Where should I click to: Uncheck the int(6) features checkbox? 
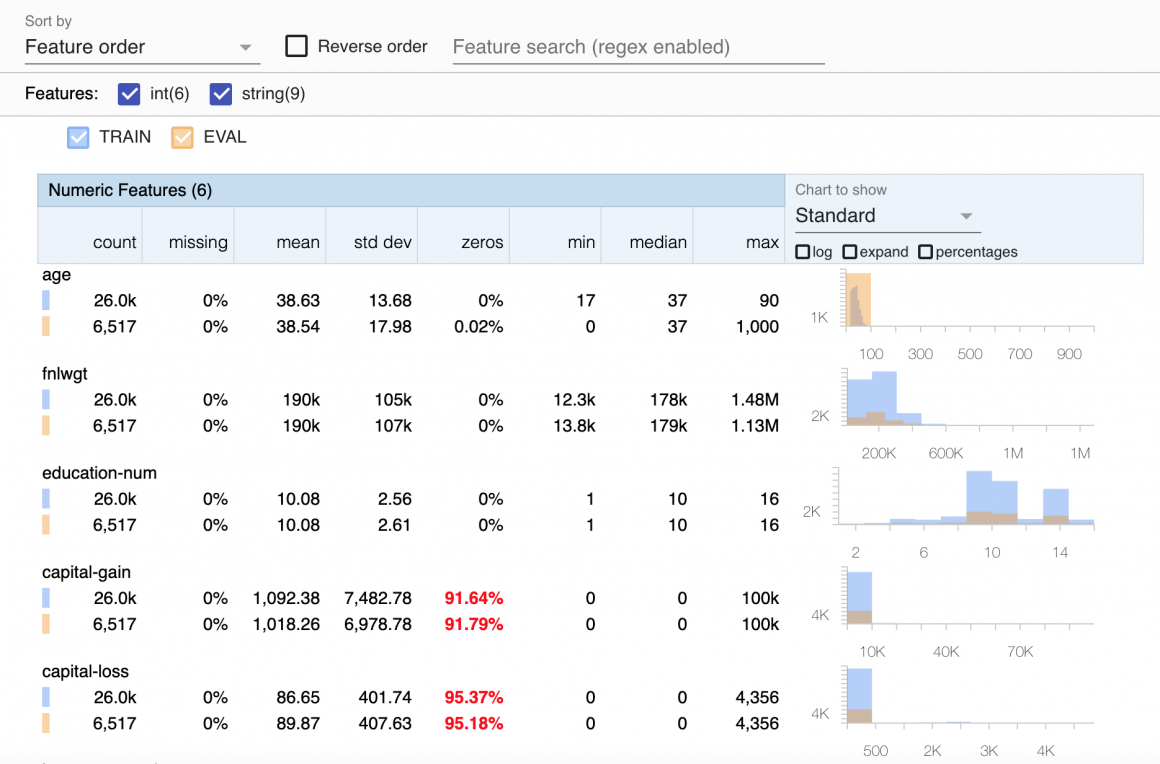(129, 94)
